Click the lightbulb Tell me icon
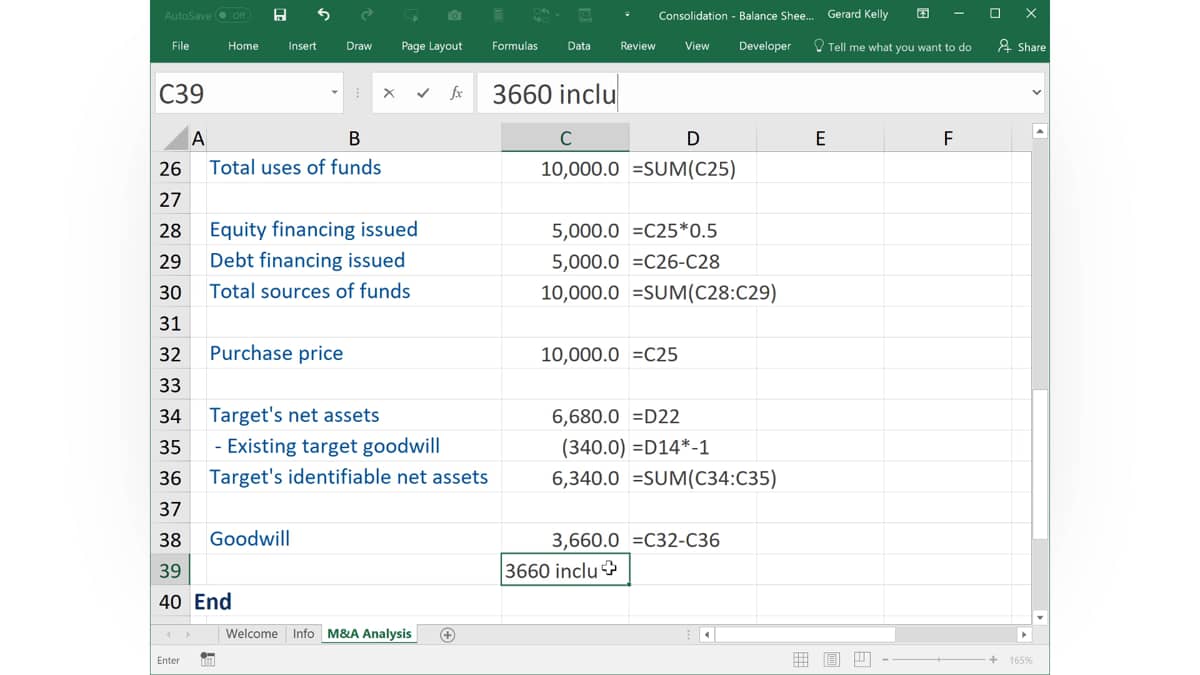Image resolution: width=1200 pixels, height=675 pixels. (x=819, y=46)
